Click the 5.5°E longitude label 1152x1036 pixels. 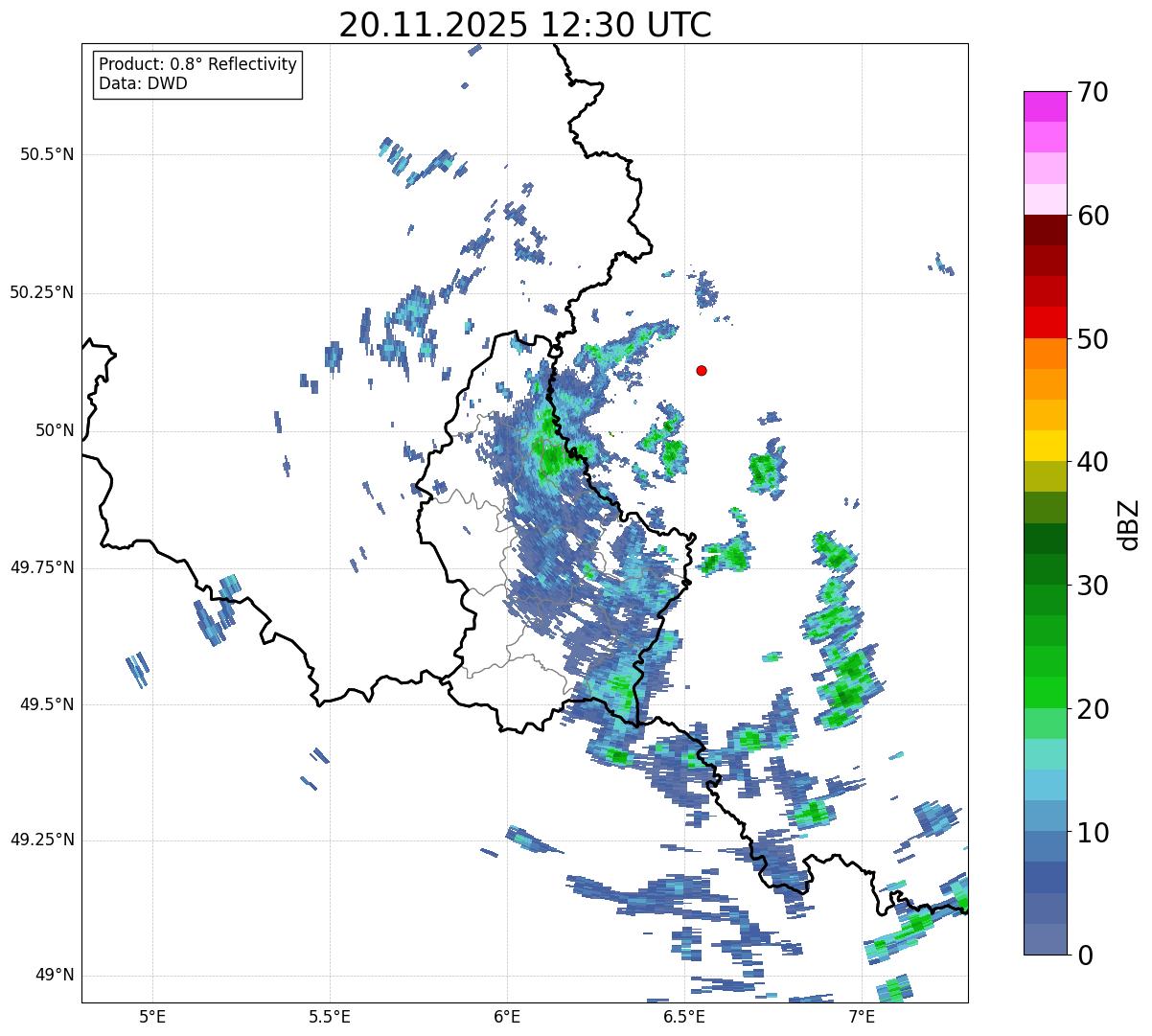330,1016
